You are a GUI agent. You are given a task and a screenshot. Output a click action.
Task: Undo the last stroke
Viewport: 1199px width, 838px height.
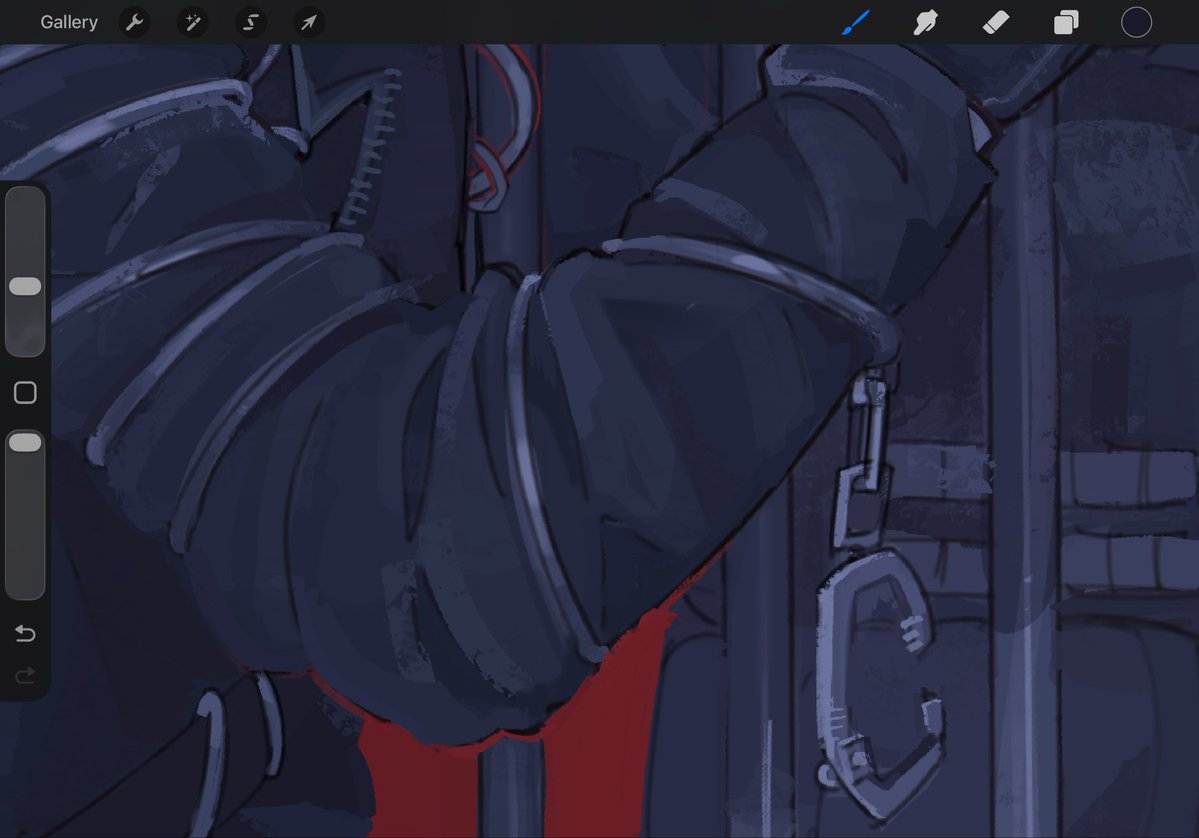coord(25,633)
